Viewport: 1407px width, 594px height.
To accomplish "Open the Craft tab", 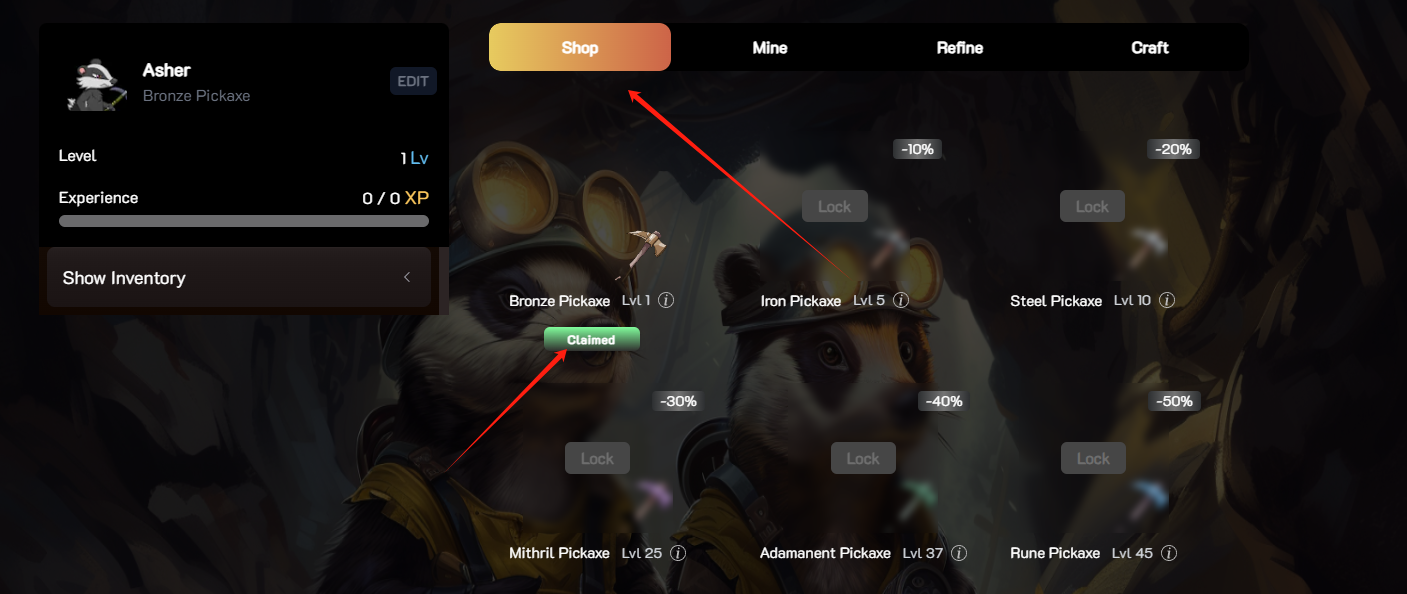I will pos(1150,47).
